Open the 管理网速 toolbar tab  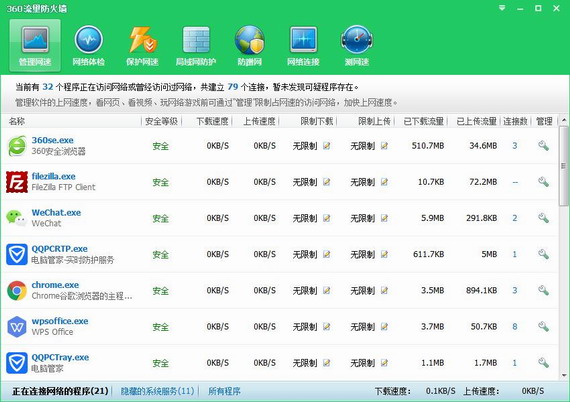coord(35,45)
